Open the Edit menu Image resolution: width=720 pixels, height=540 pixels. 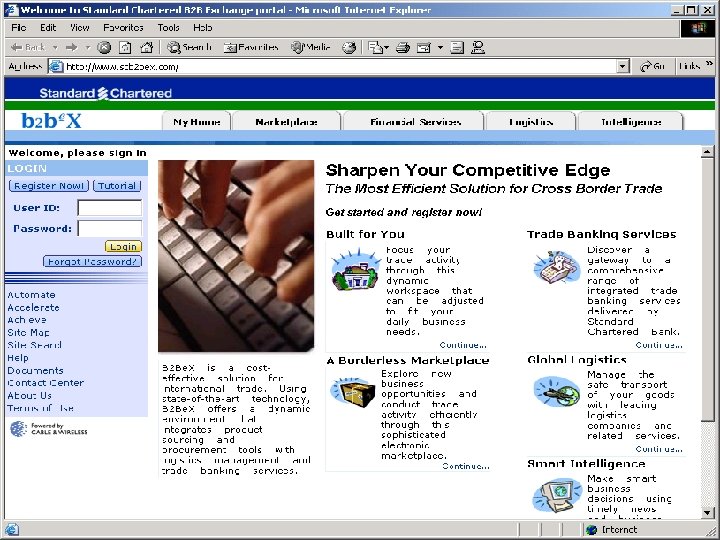coord(48,28)
